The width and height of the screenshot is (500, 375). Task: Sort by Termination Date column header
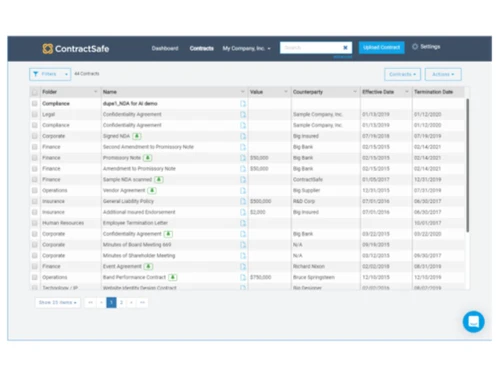433,92
